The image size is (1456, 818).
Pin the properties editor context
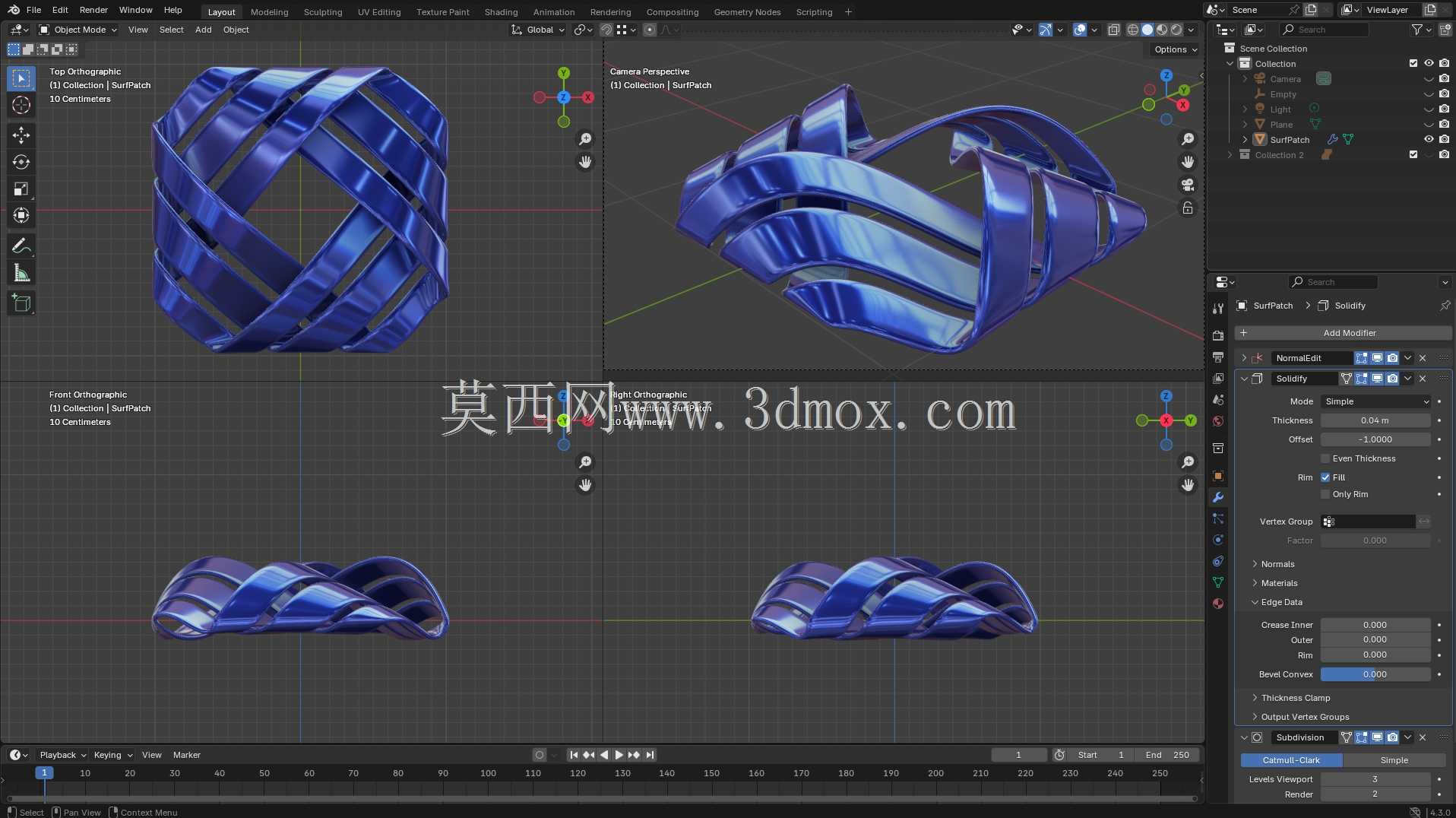click(1445, 306)
